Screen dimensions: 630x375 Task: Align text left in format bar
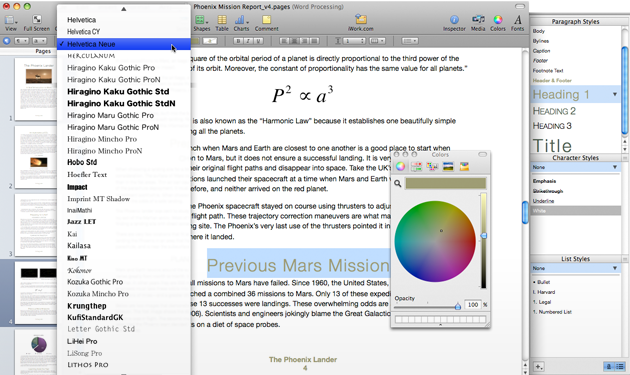tap(284, 41)
